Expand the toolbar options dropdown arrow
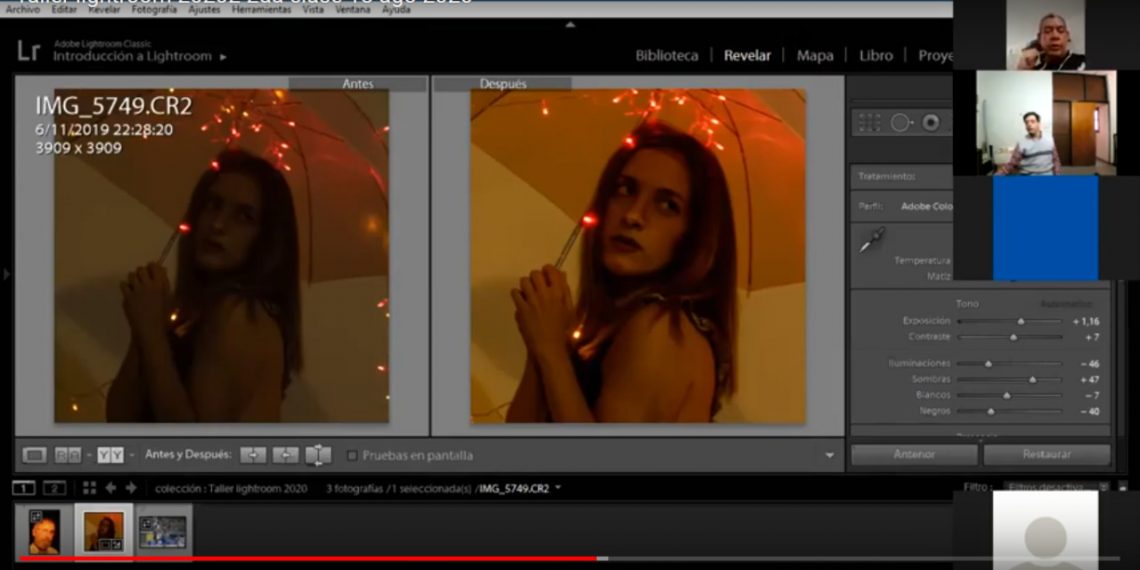 pos(829,455)
